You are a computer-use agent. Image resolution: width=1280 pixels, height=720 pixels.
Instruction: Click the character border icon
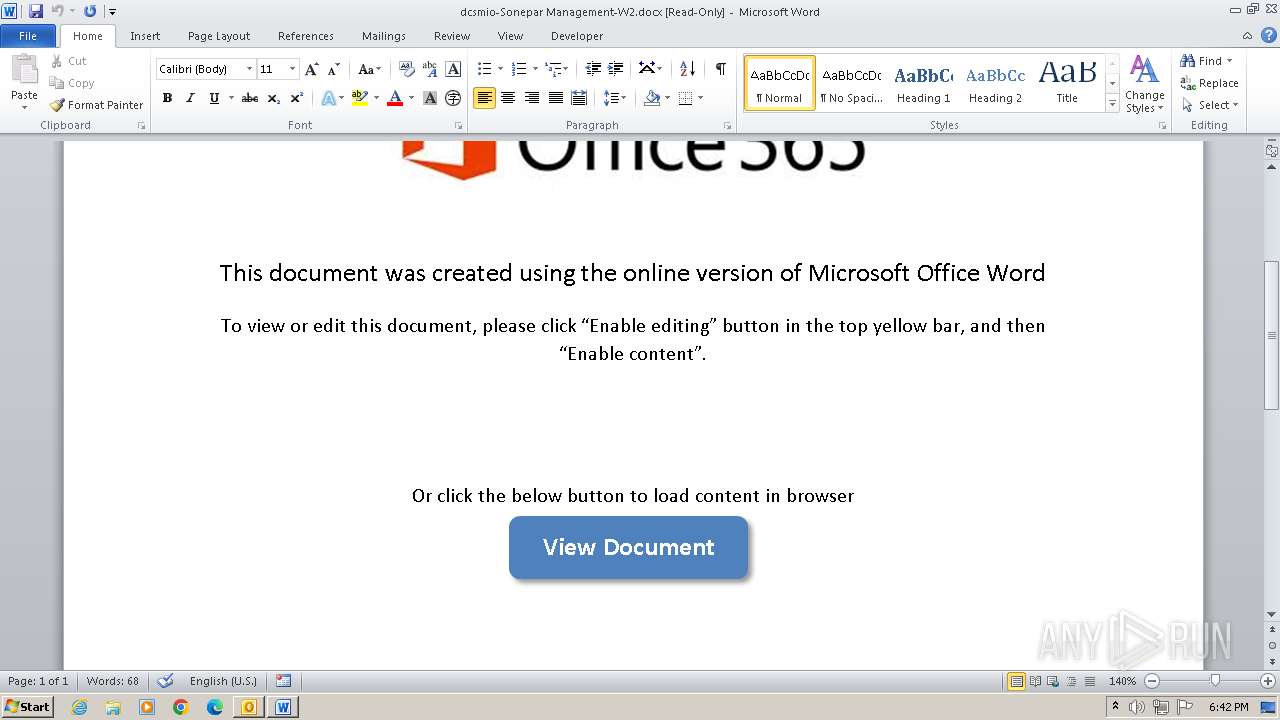pyautogui.click(x=453, y=69)
